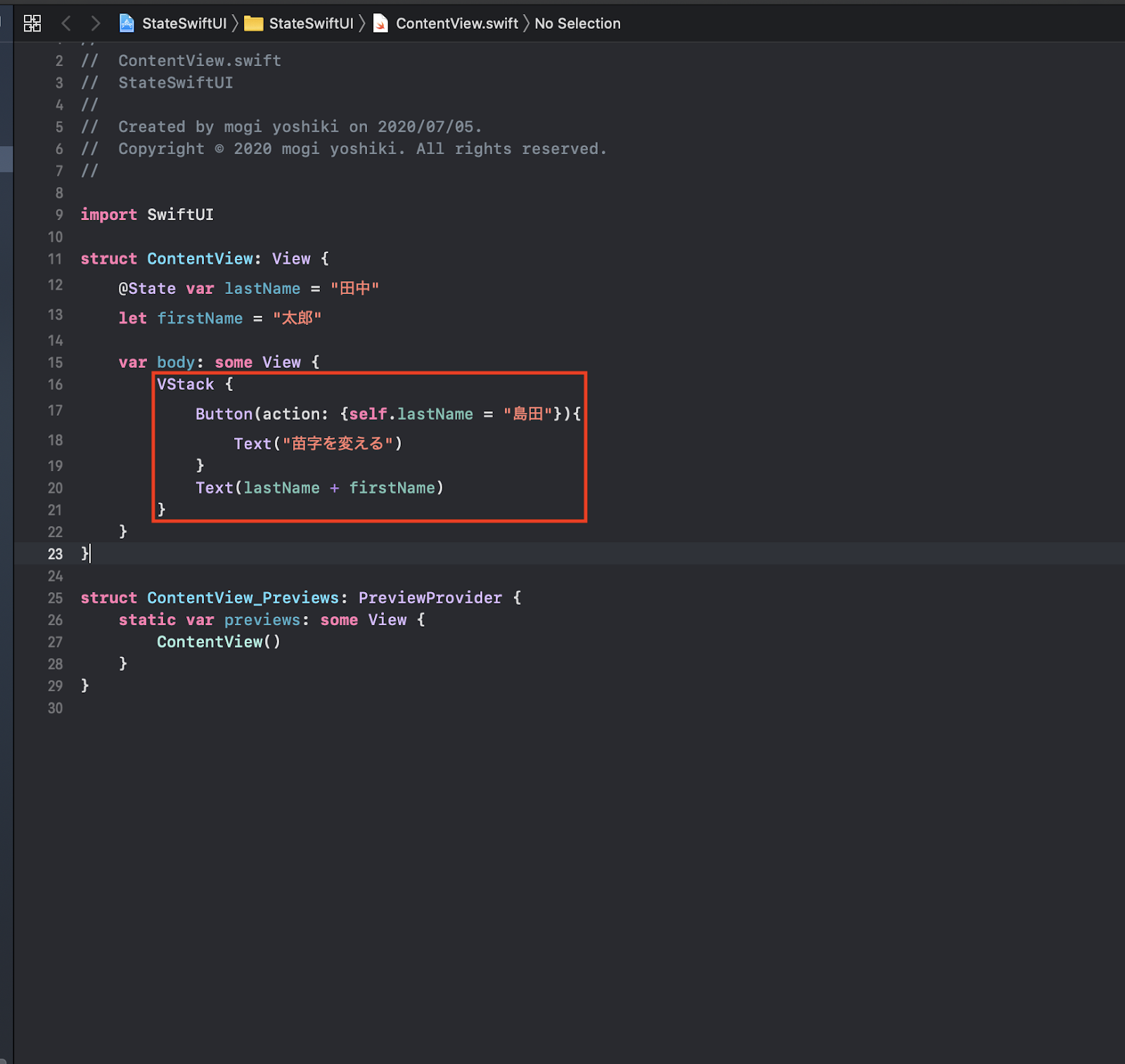The width and height of the screenshot is (1125, 1064).
Task: Click line number 11 in gutter
Action: click(55, 259)
